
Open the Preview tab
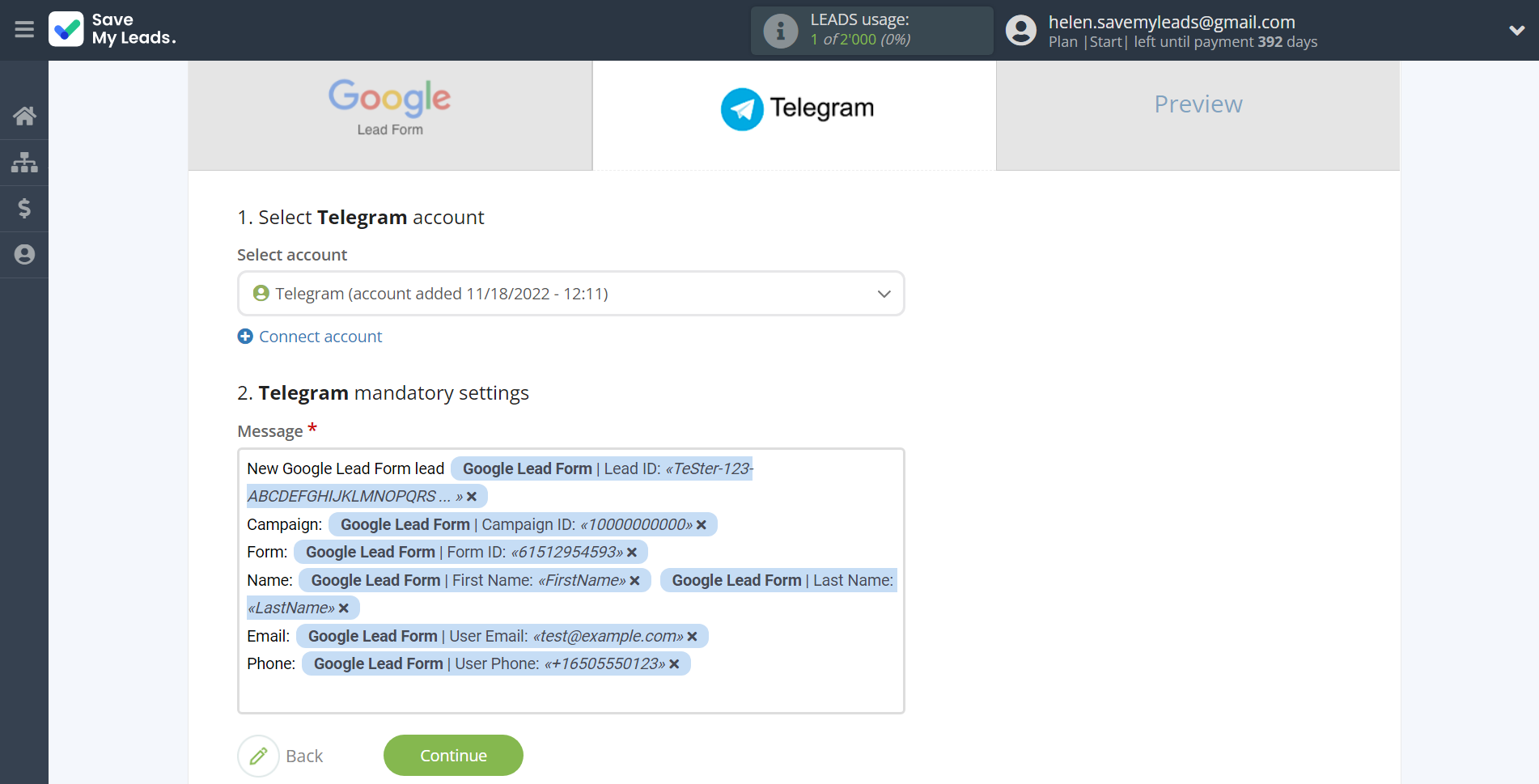1198,115
